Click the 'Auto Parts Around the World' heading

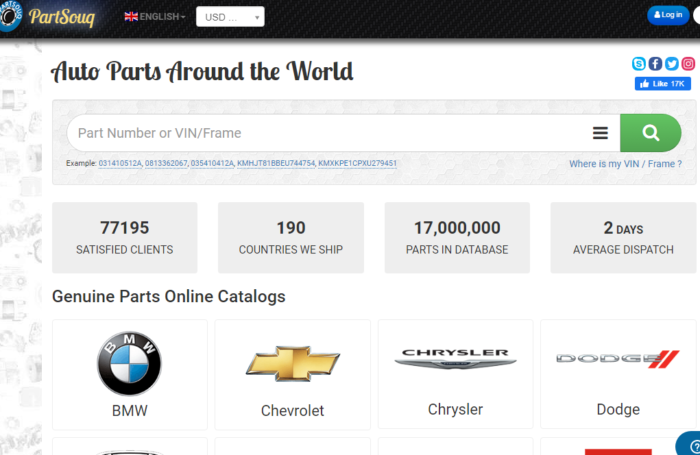[202, 71]
